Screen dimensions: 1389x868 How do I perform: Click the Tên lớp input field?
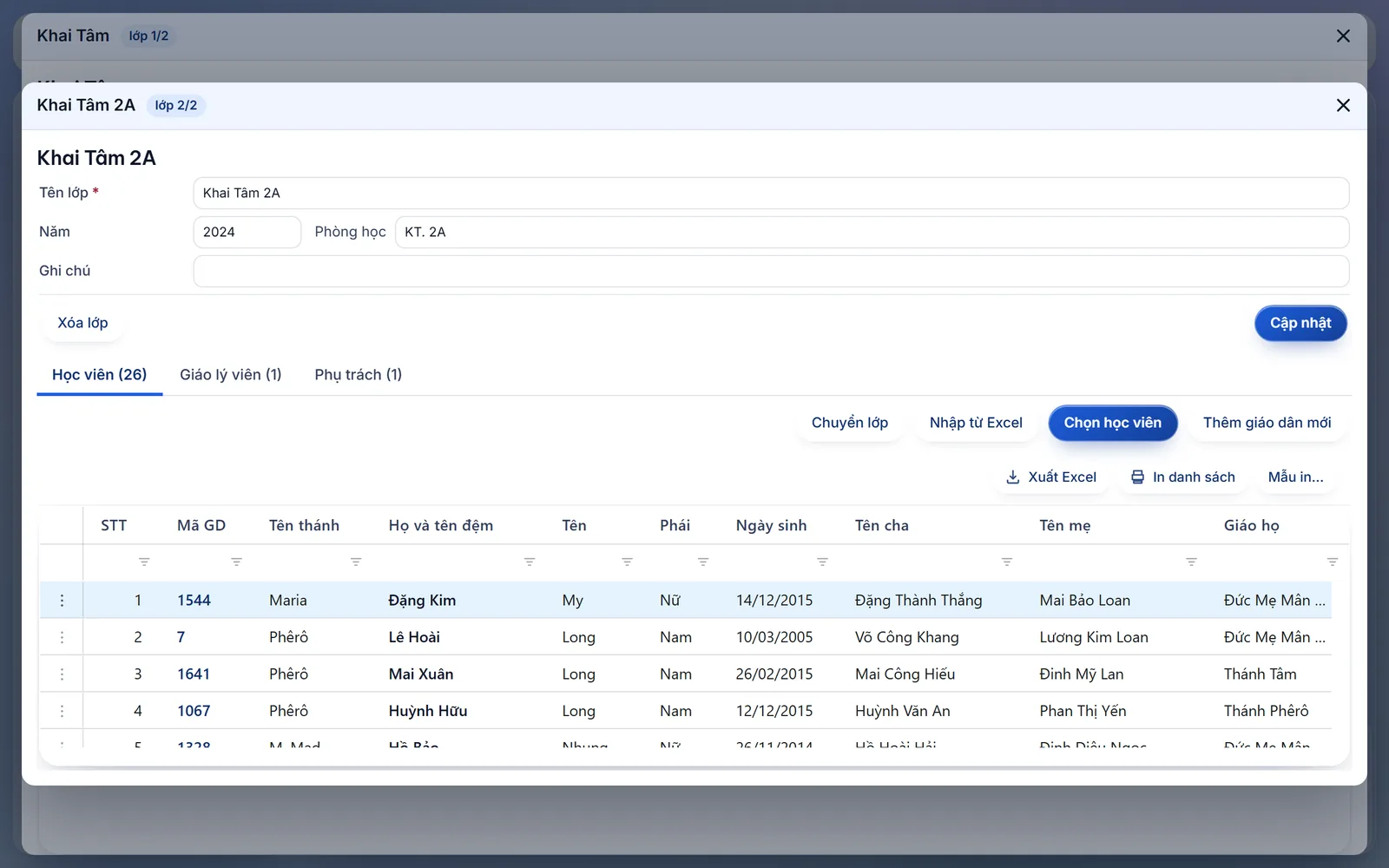pyautogui.click(x=771, y=193)
